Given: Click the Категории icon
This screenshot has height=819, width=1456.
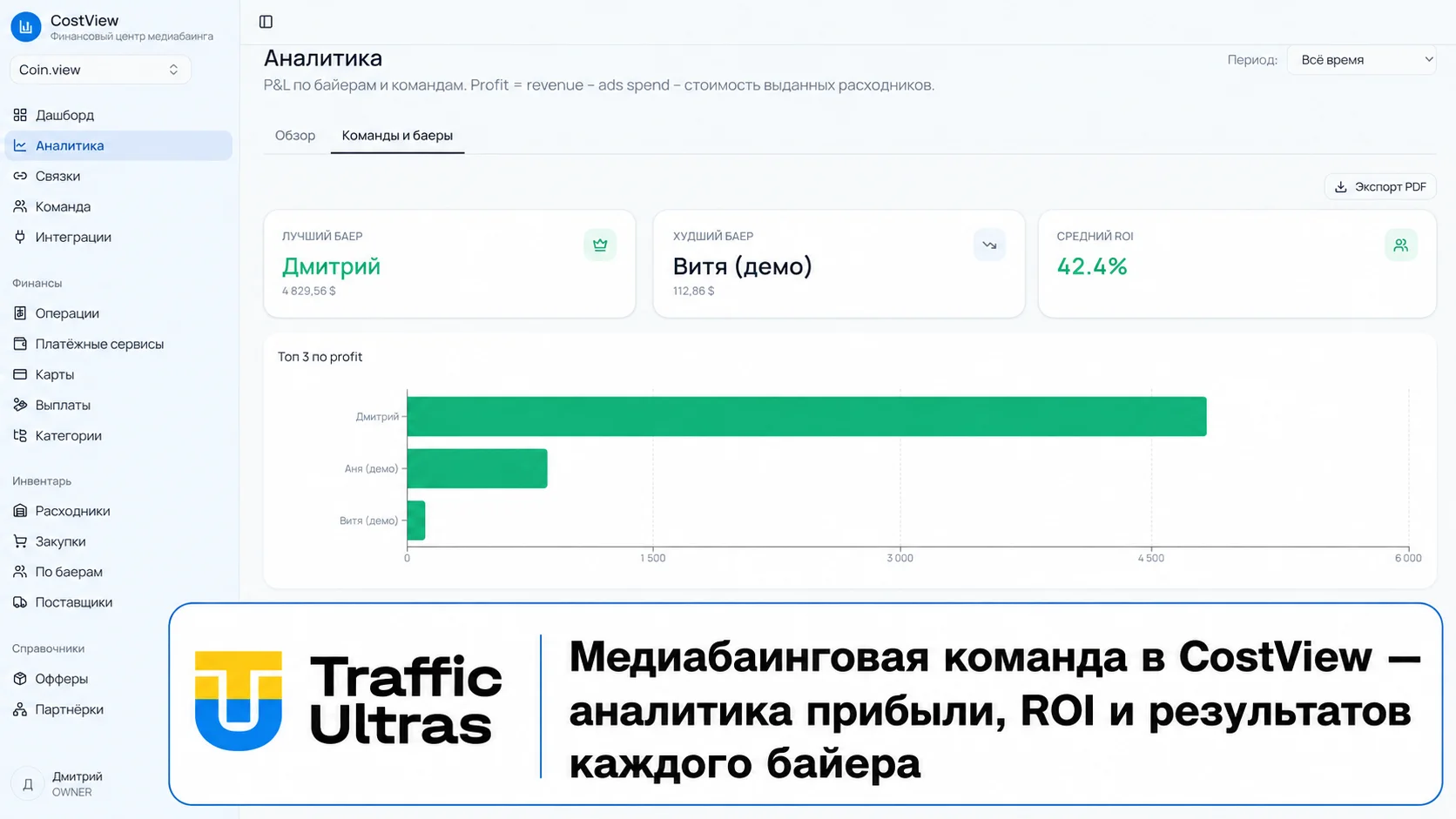Looking at the screenshot, I should (20, 435).
